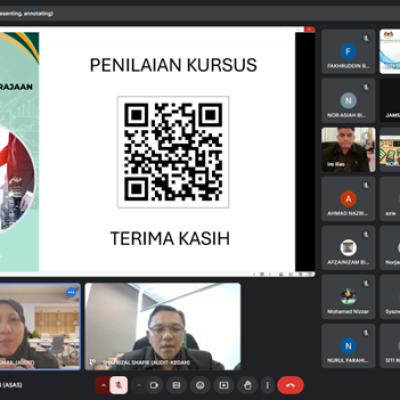Click the PENILAIAN KURSUS slide heading
400x400 pixels.
click(173, 65)
